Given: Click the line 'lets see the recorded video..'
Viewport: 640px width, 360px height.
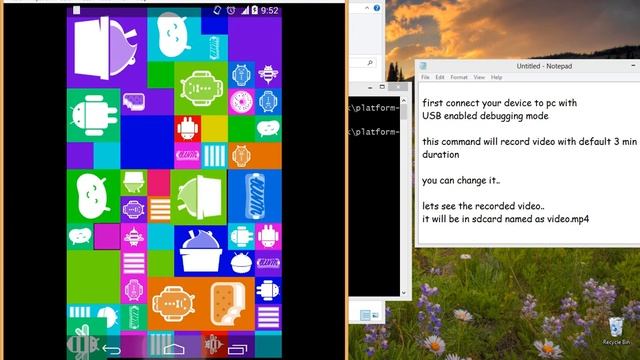Looking at the screenshot, I should 483,206.
